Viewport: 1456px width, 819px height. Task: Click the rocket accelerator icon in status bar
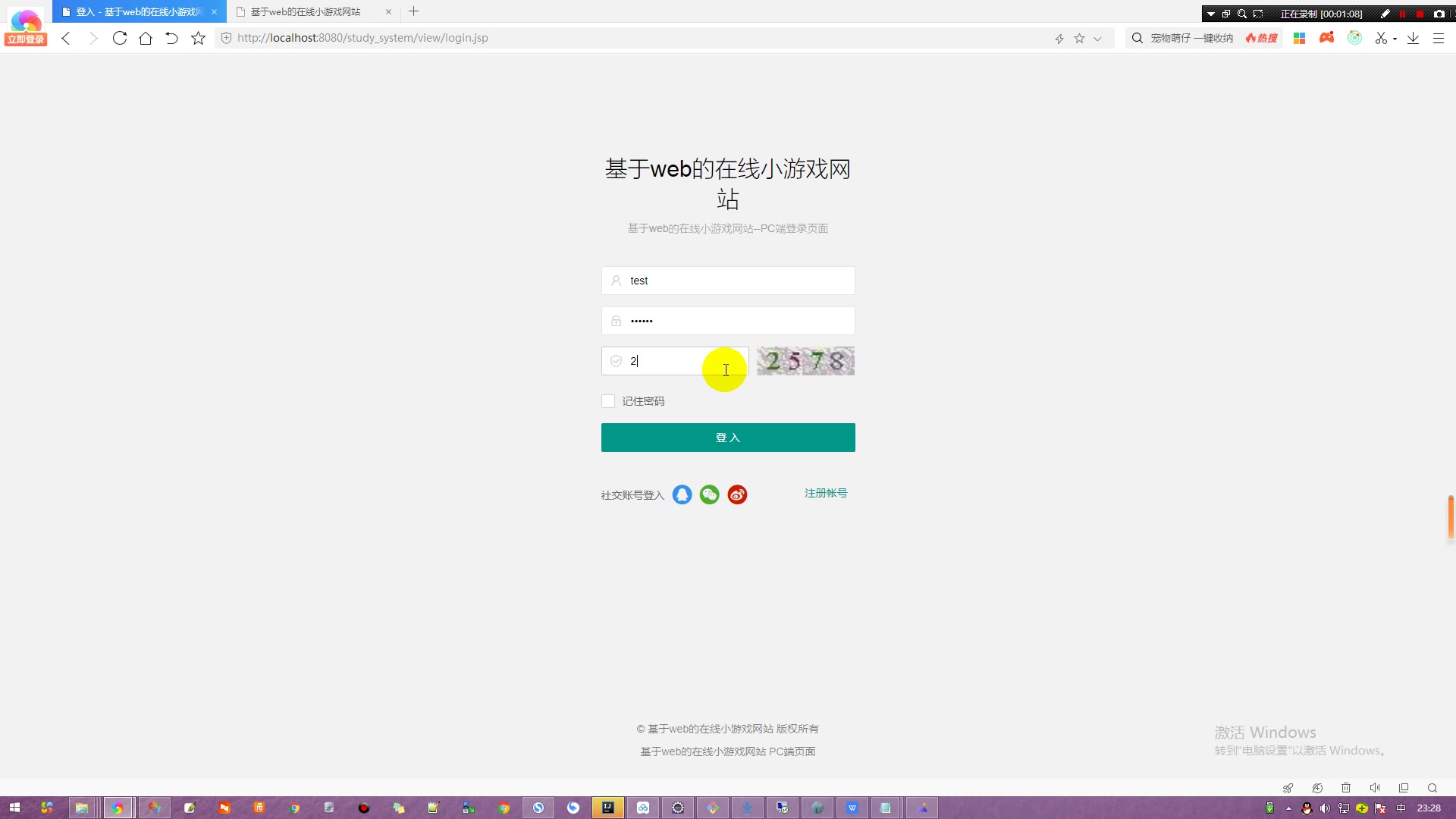(x=1288, y=788)
